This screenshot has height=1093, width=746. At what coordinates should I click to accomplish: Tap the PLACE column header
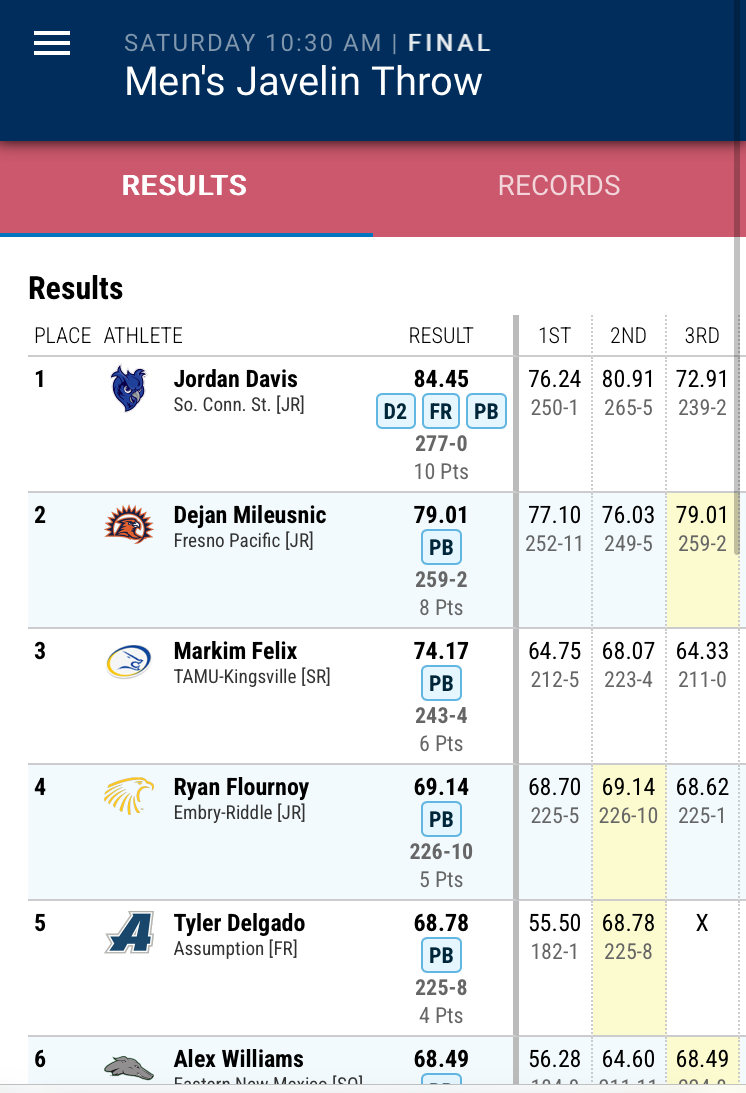63,336
